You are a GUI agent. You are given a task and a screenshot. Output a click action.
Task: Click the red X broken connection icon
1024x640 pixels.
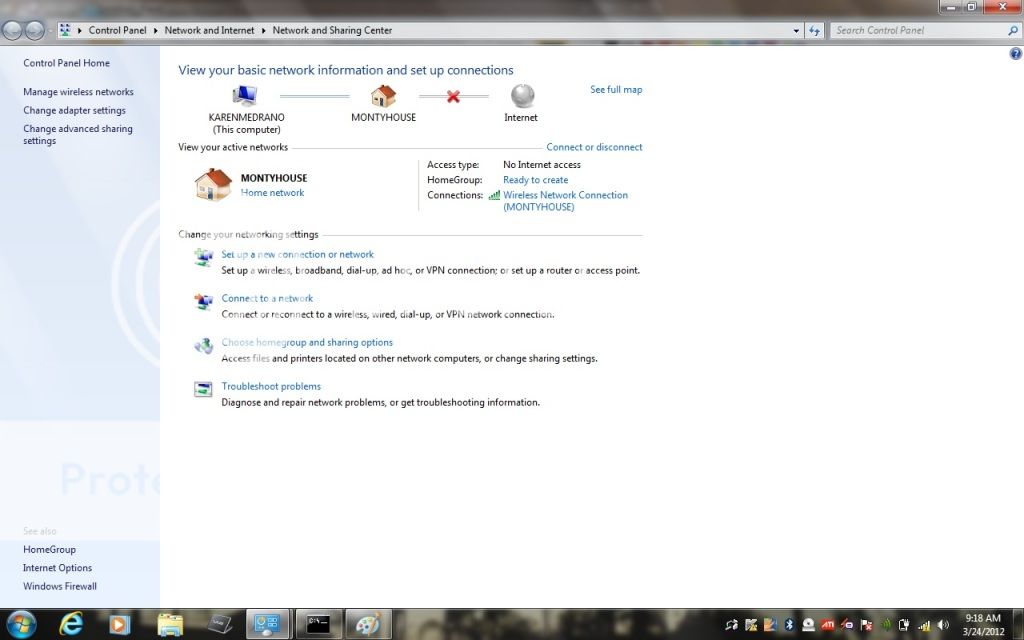(453, 97)
